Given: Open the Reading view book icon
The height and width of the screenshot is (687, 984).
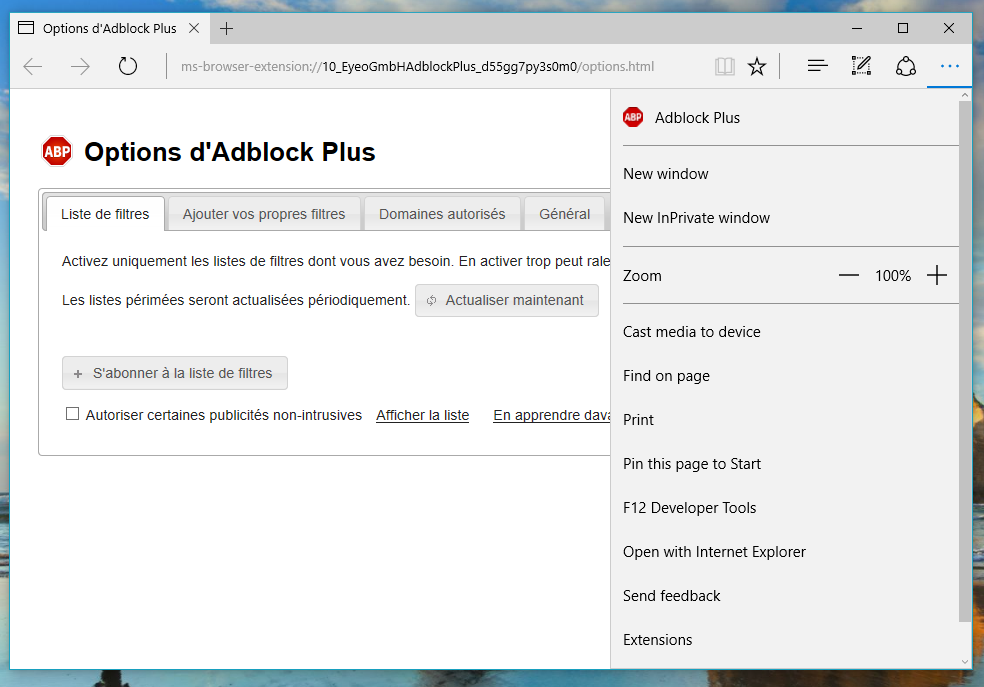Looking at the screenshot, I should point(725,67).
